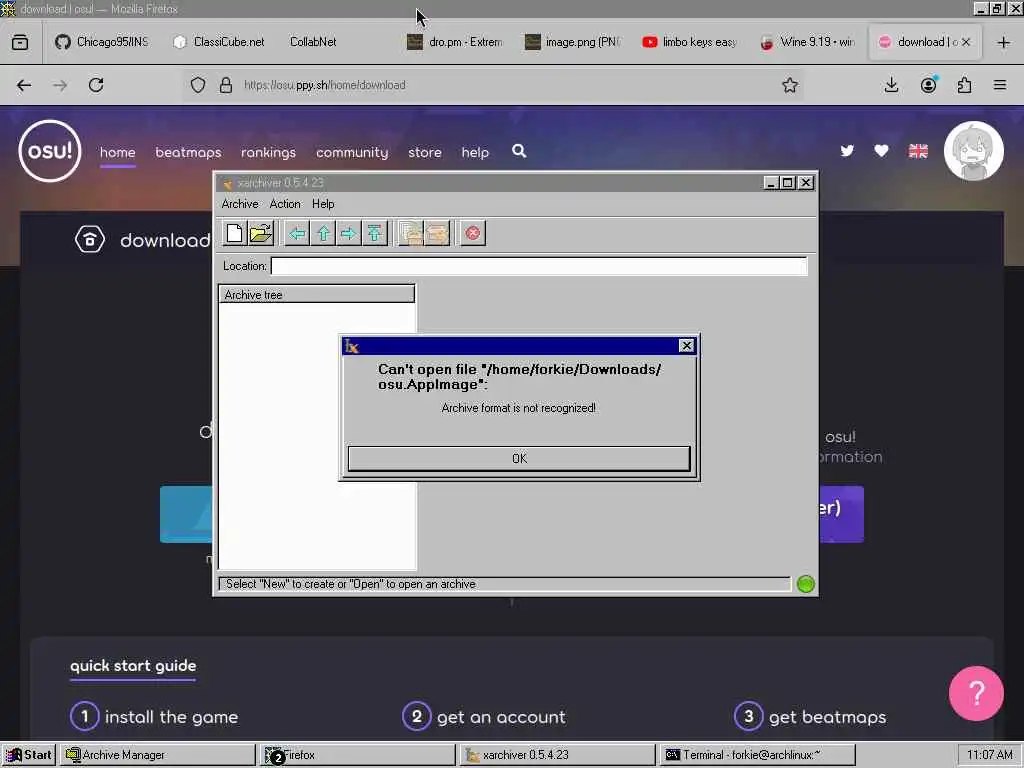Click the pink question mark help button
Image resolution: width=1024 pixels, height=768 pixels.
(x=976, y=693)
